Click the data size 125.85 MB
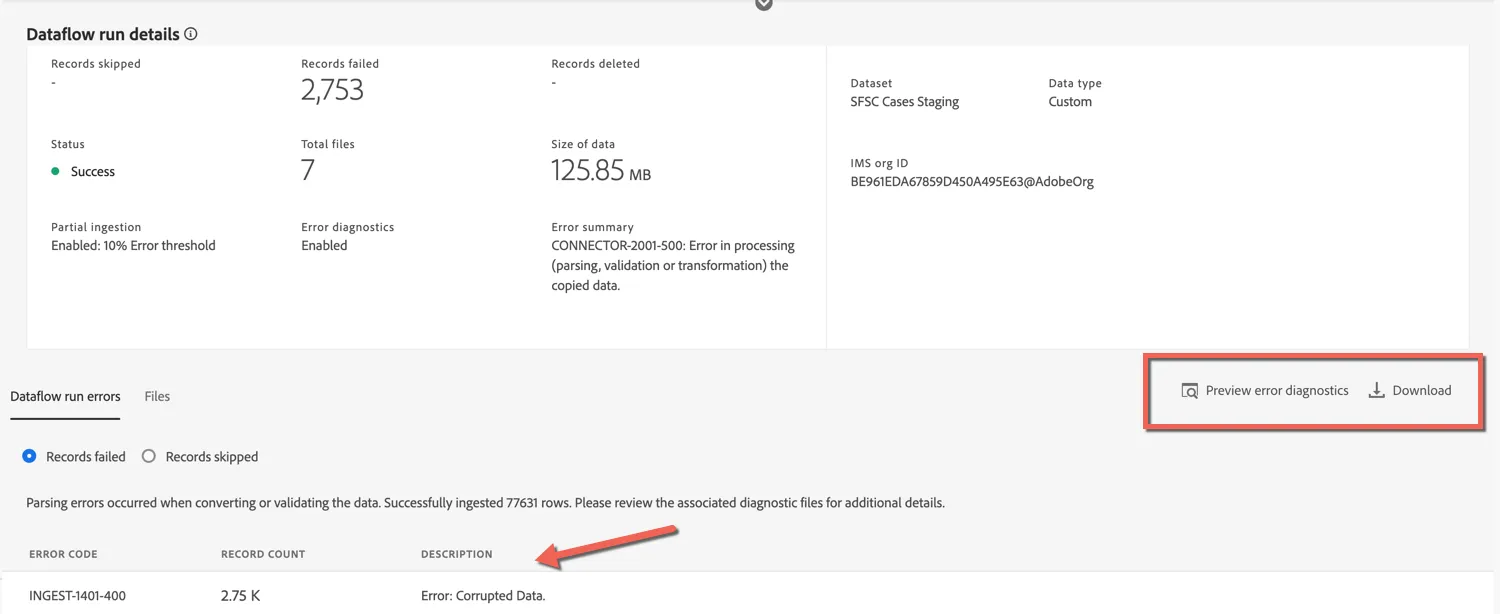Image resolution: width=1500 pixels, height=614 pixels. click(x=601, y=171)
